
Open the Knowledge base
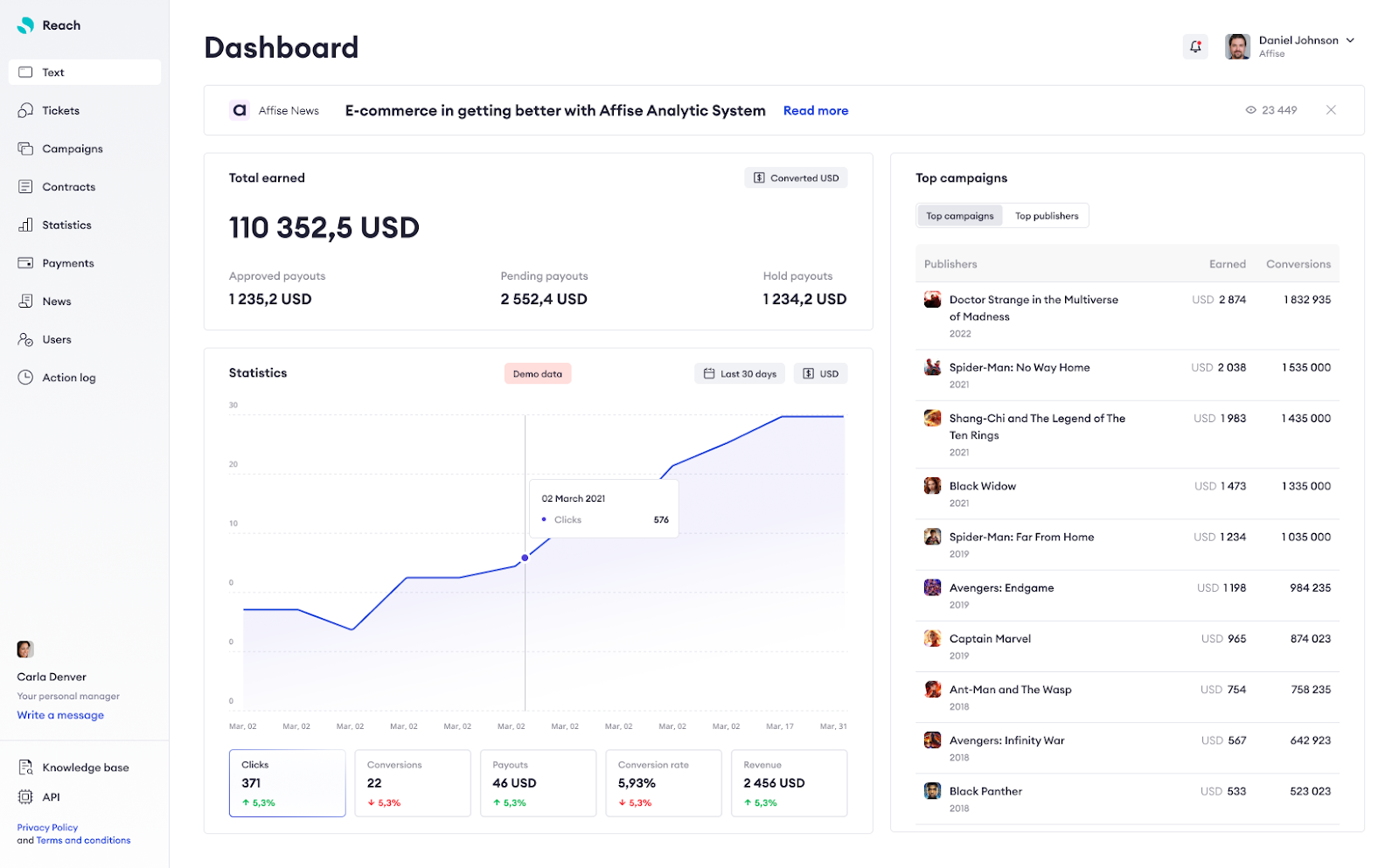click(x=85, y=767)
